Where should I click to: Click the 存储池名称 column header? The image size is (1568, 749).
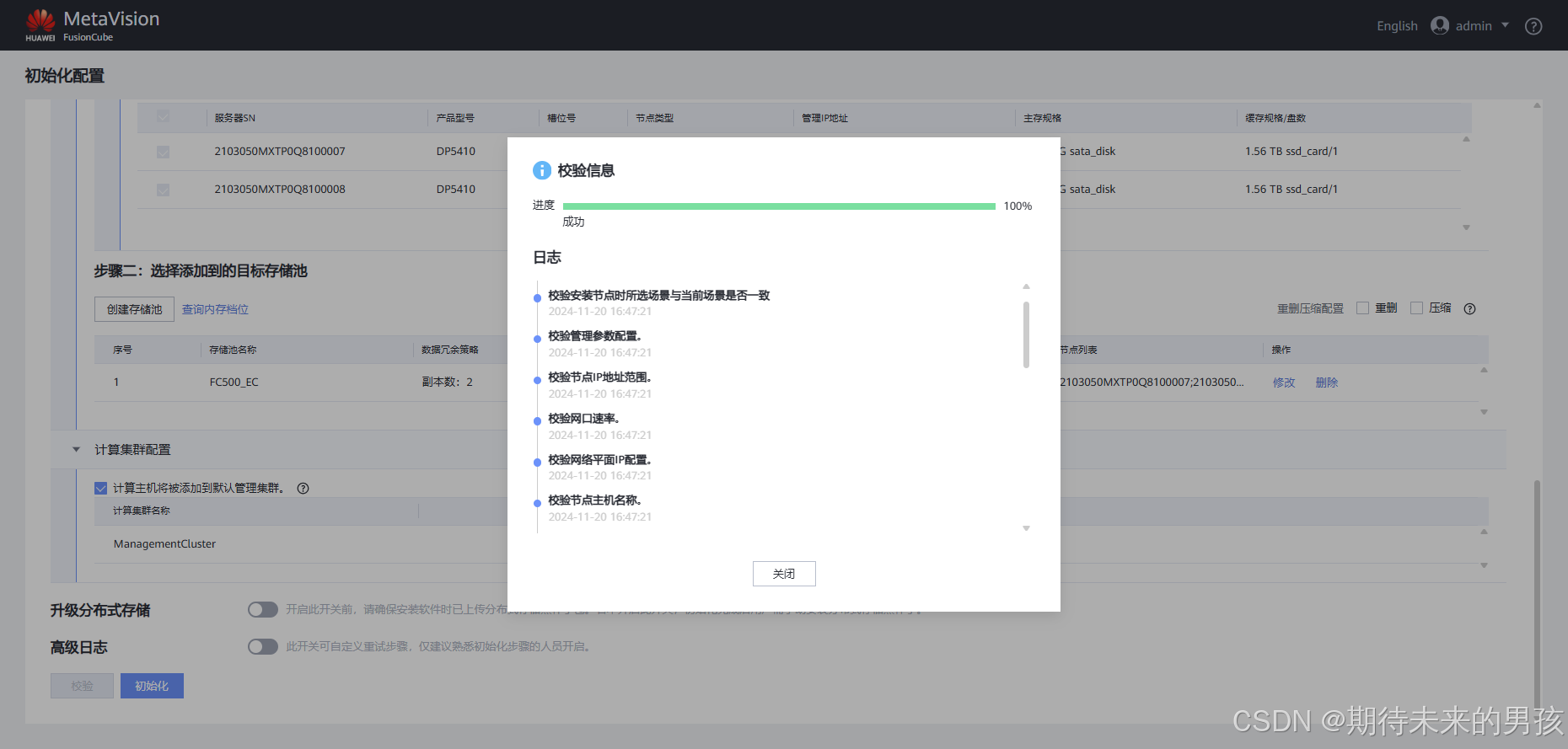[233, 350]
